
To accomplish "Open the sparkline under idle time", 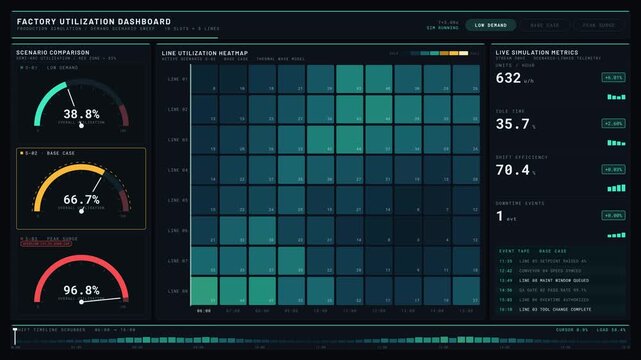I will point(616,143).
